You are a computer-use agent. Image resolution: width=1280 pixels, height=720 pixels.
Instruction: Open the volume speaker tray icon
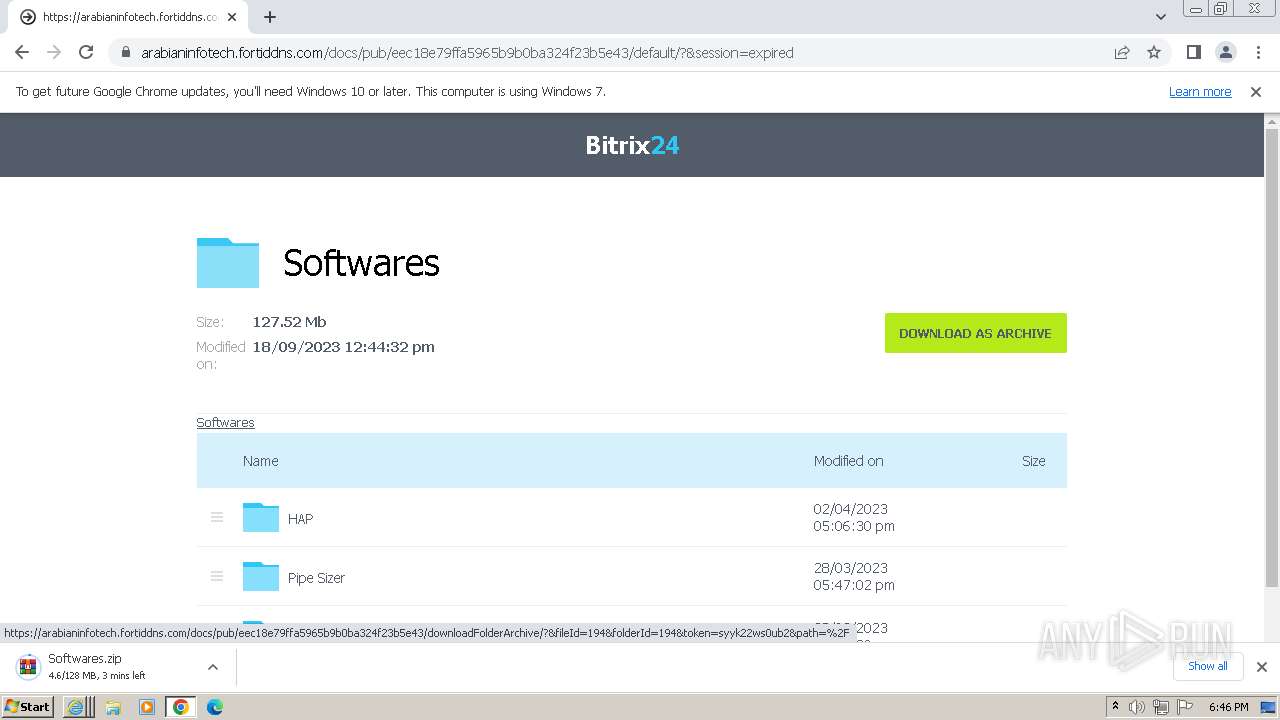(1137, 706)
